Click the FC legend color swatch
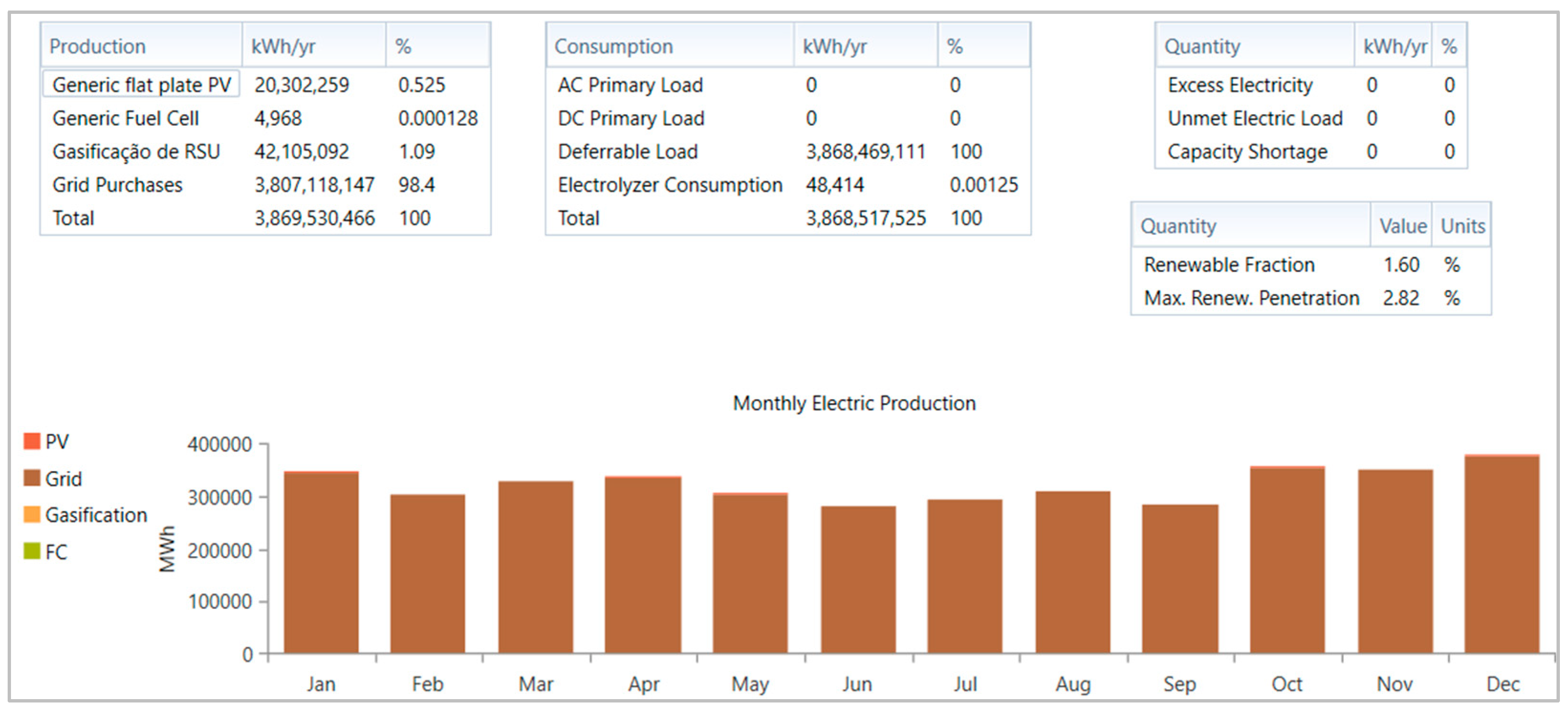 tap(32, 552)
